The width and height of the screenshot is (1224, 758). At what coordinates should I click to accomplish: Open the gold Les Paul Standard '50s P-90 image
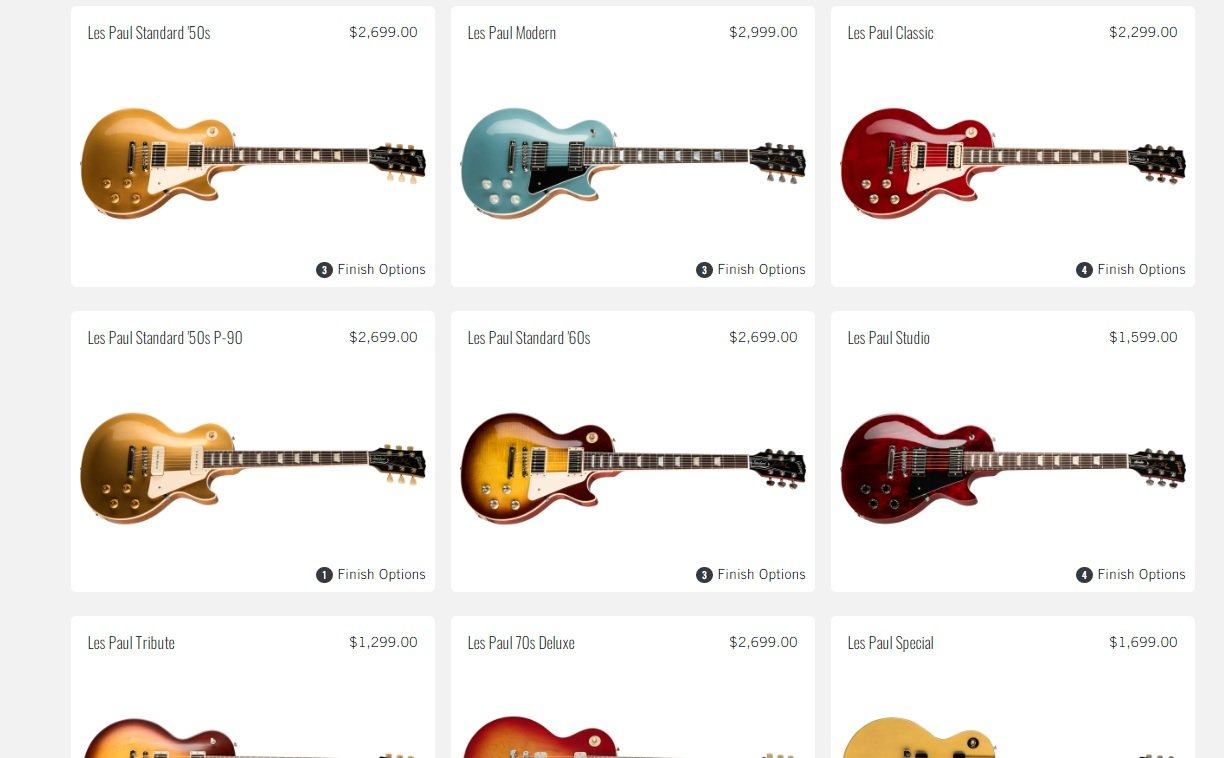(253, 468)
